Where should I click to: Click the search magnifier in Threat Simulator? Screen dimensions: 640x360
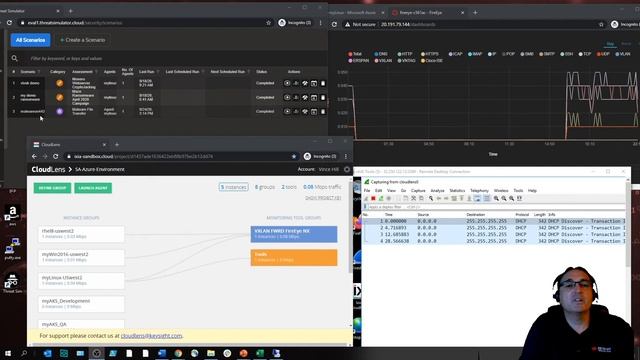(15, 58)
